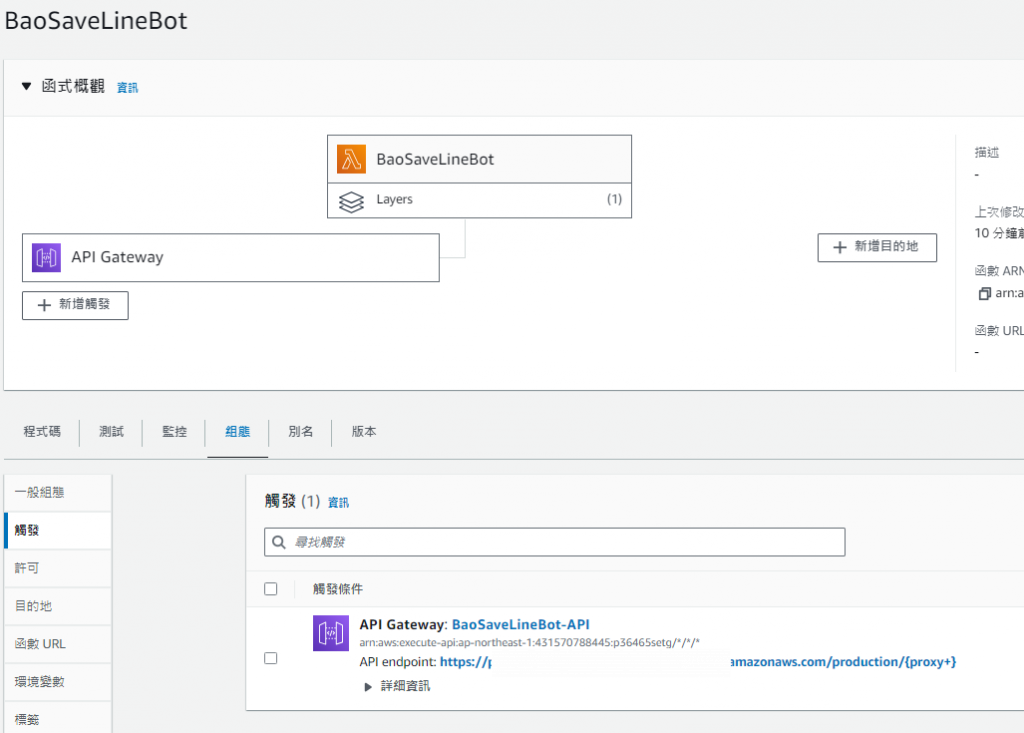Switch to the 程式碼 tab

pyautogui.click(x=42, y=432)
